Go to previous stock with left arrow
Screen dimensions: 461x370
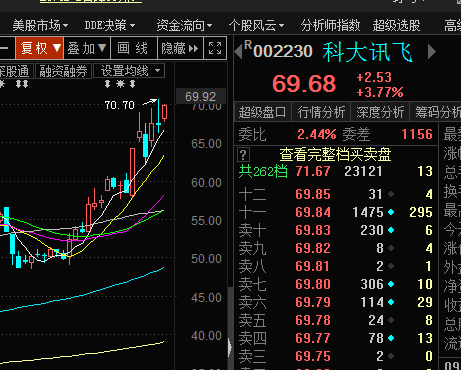(238, 52)
